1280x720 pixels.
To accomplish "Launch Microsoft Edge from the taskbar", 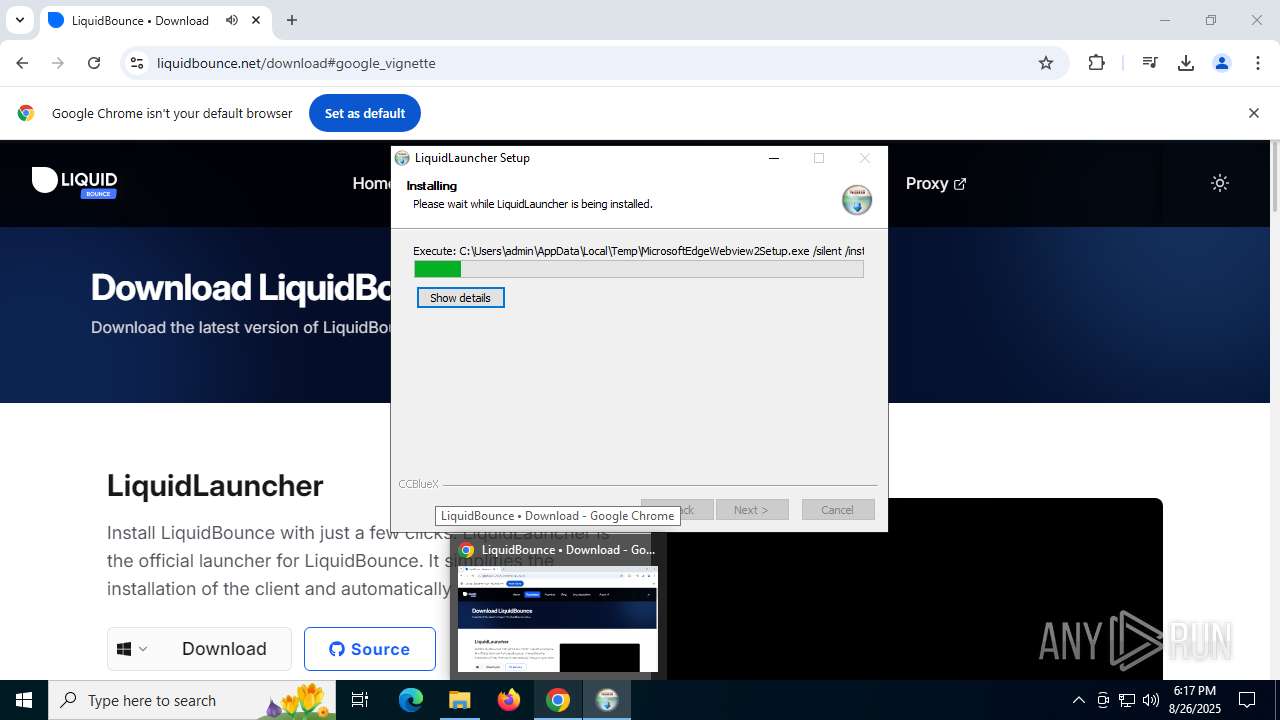I will [x=411, y=700].
